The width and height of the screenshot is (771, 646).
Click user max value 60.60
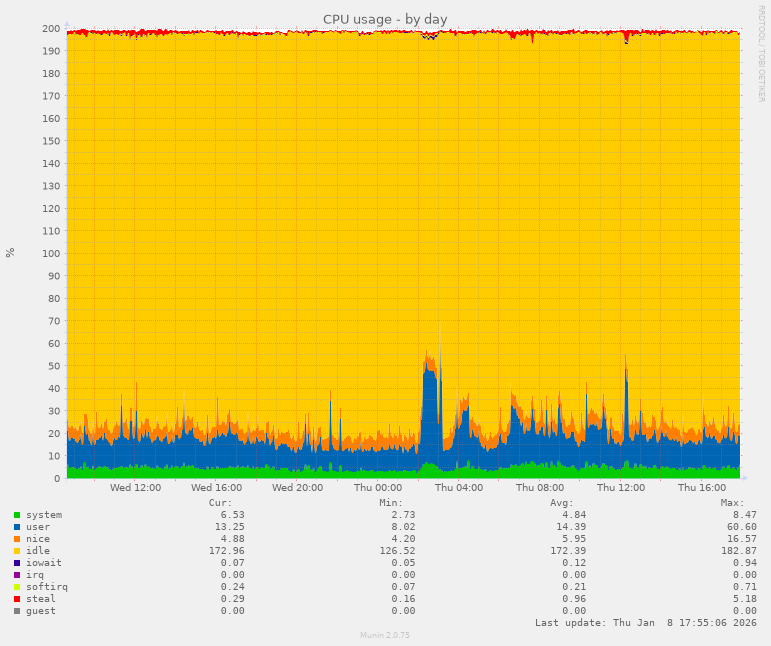tap(742, 527)
